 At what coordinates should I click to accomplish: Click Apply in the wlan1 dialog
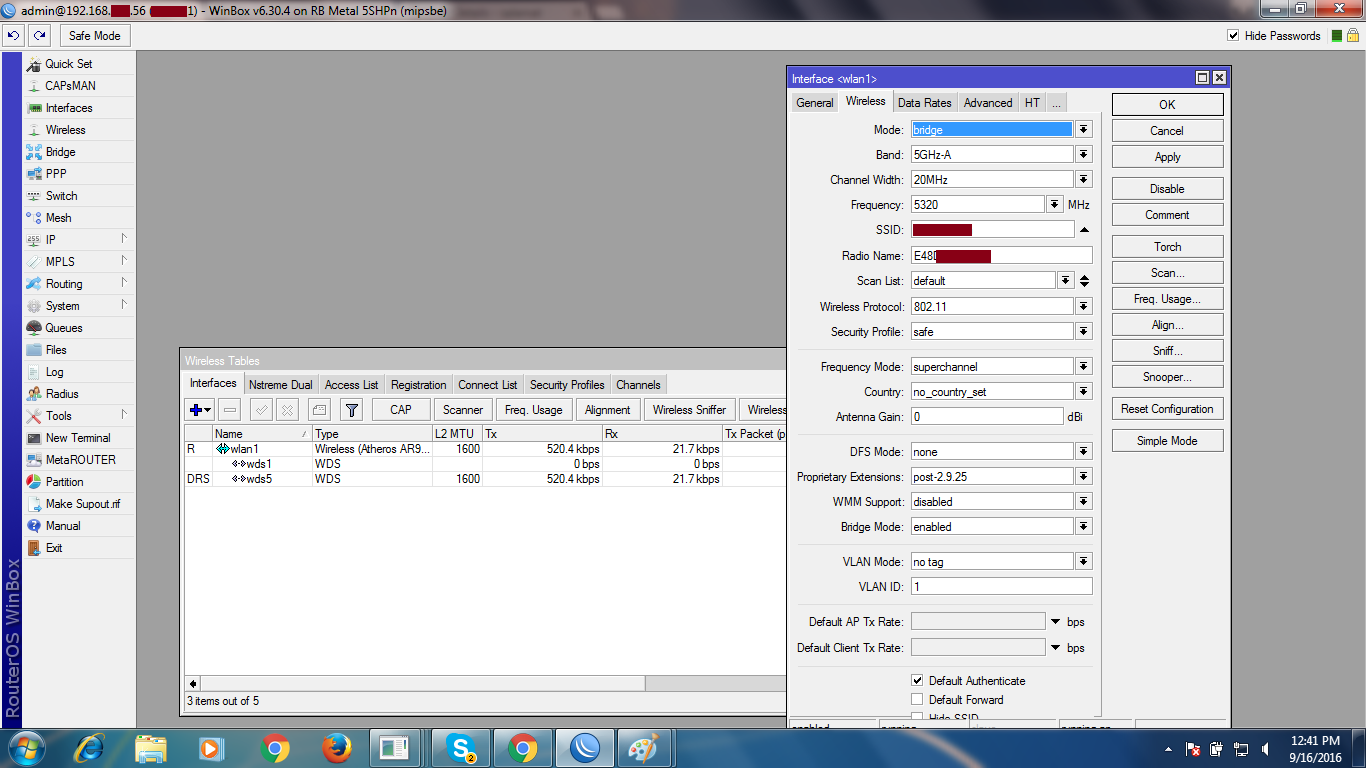pos(1166,156)
